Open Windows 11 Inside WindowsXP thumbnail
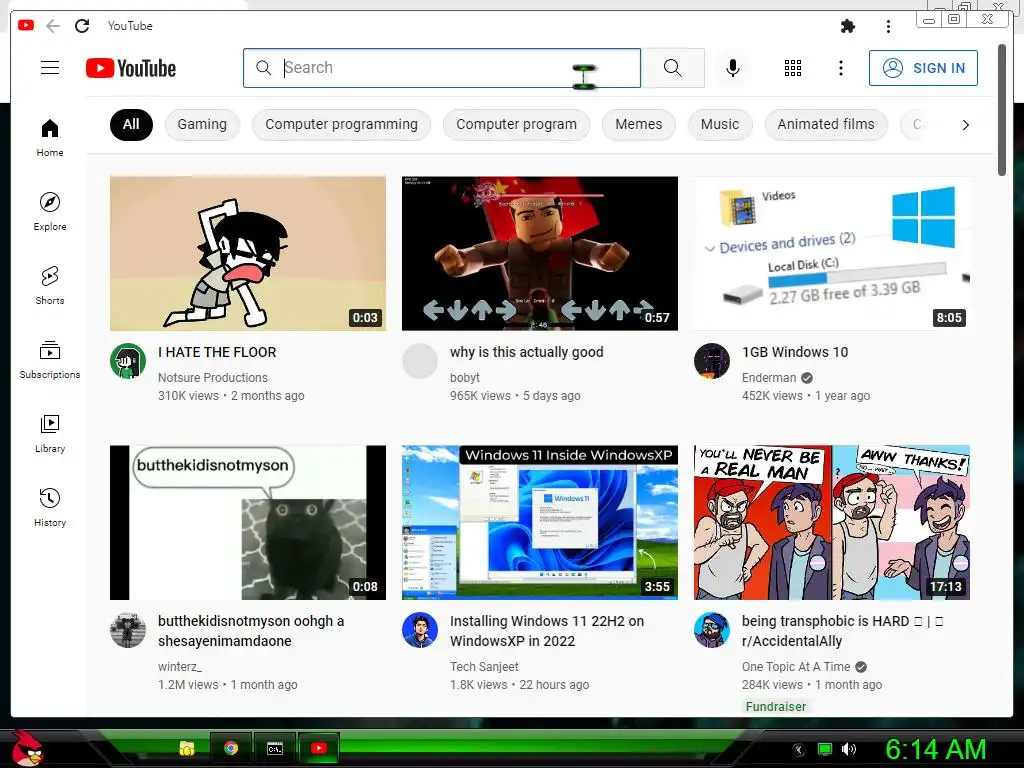Viewport: 1024px width, 768px height. [540, 522]
